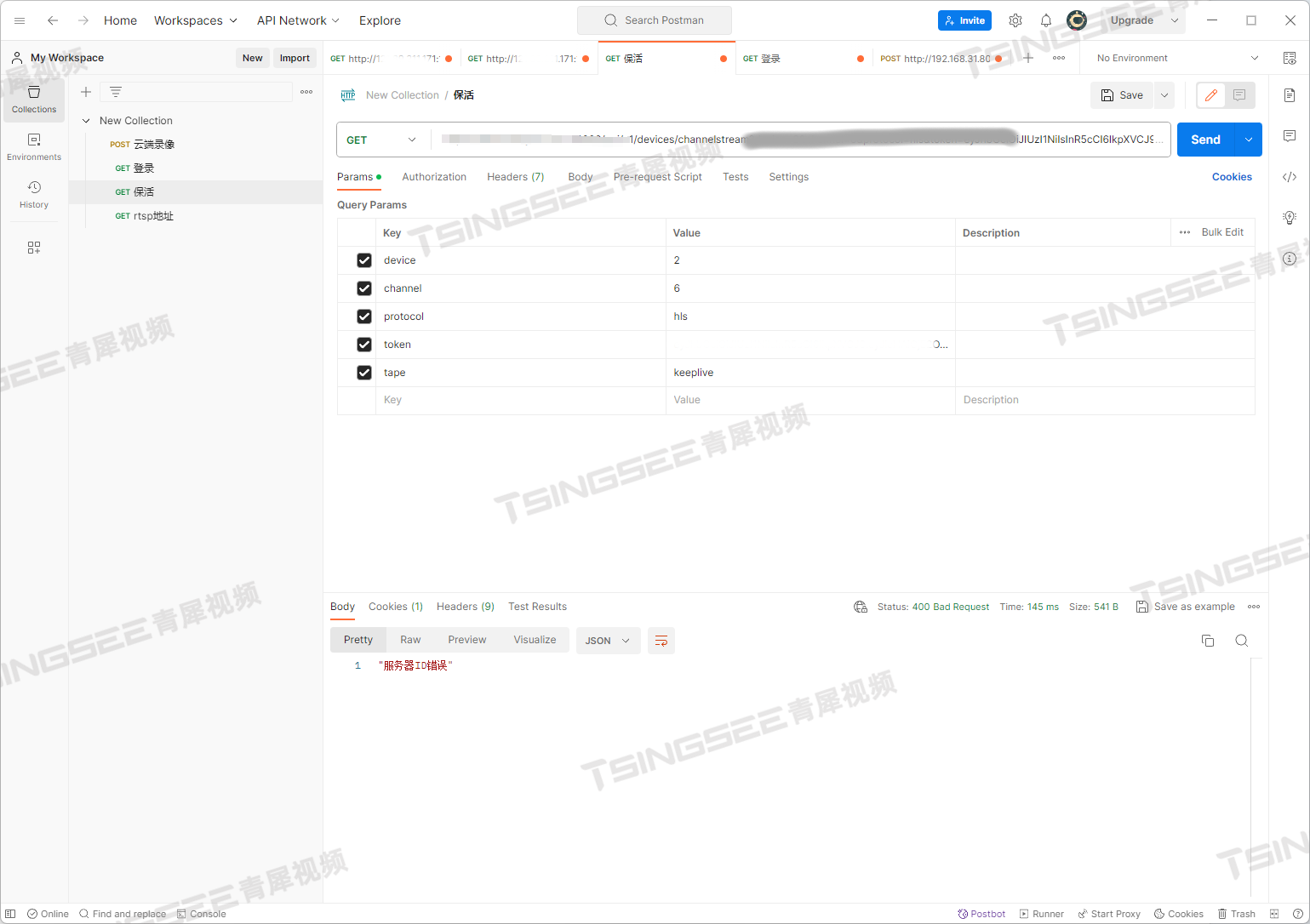The height and width of the screenshot is (924, 1310).
Task: Uncheck the protocol parameter
Action: point(364,317)
